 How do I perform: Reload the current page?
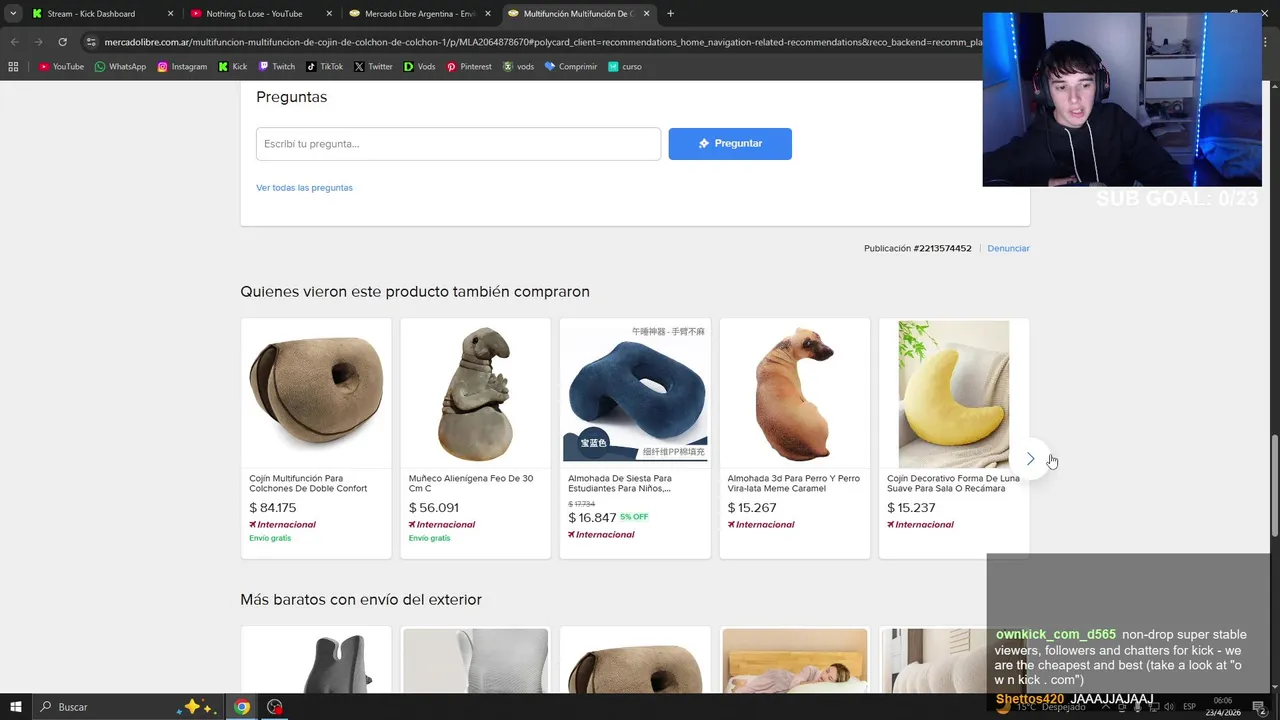tap(62, 42)
